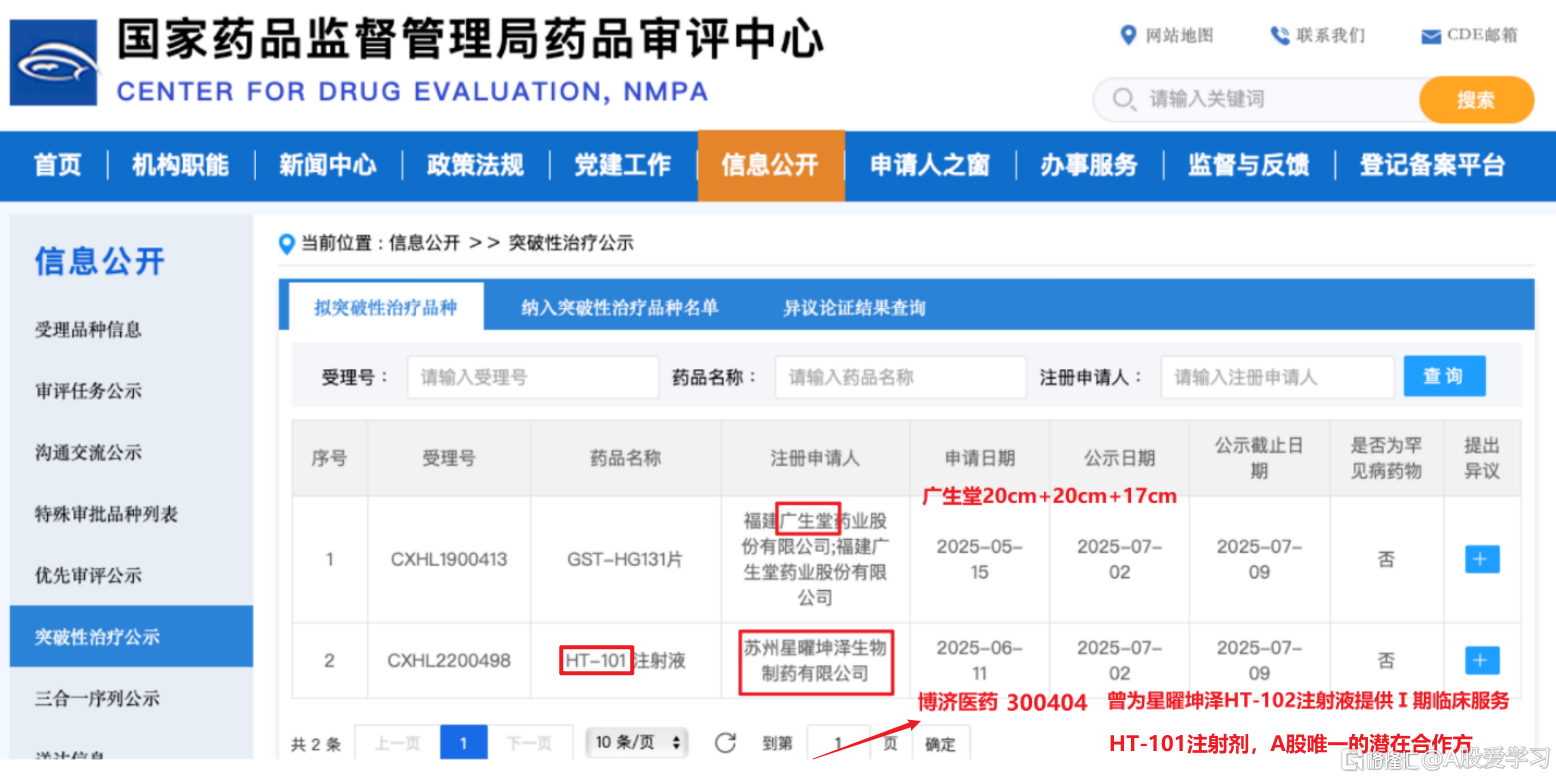Open 首页 in main navigation
The height and width of the screenshot is (778, 1556).
pyautogui.click(x=58, y=165)
